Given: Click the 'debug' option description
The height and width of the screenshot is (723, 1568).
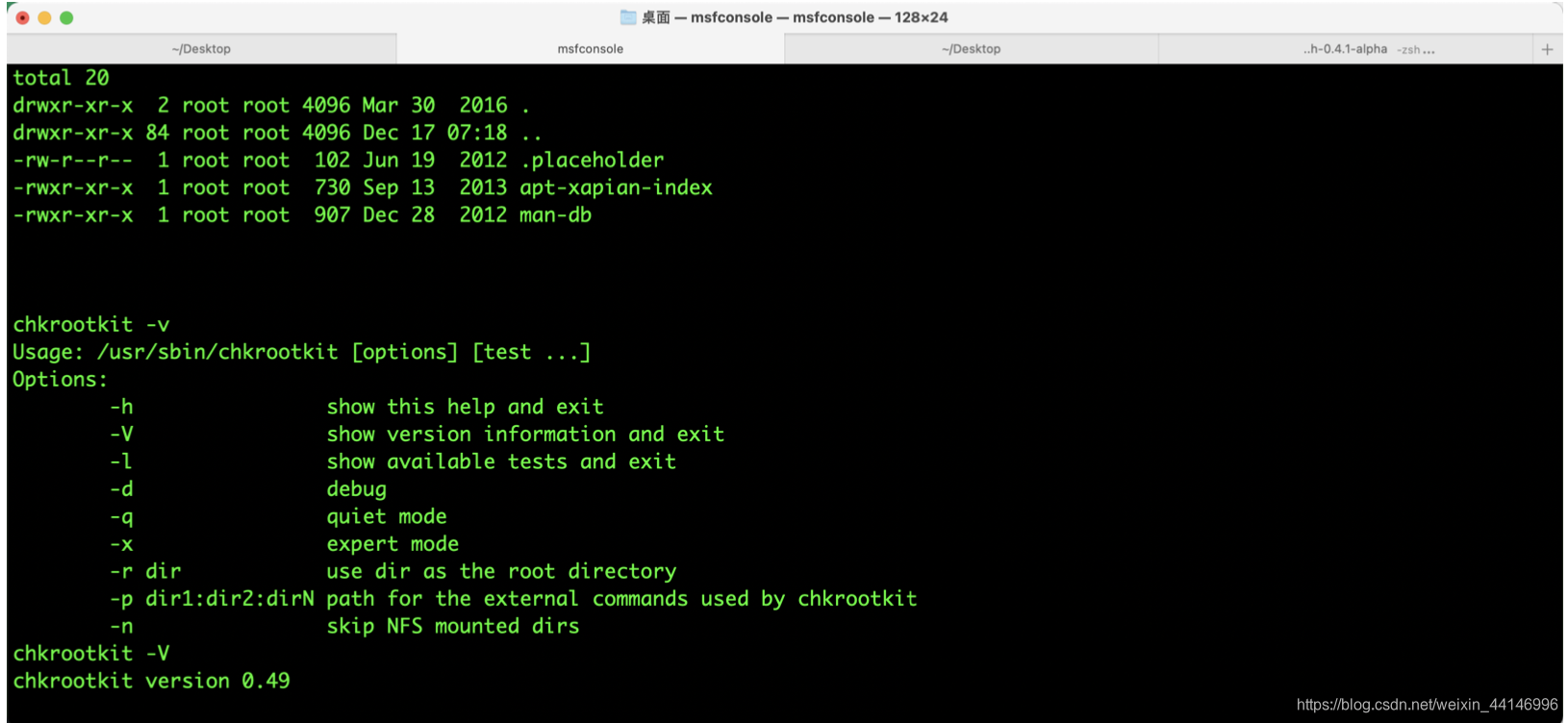Looking at the screenshot, I should point(357,489).
